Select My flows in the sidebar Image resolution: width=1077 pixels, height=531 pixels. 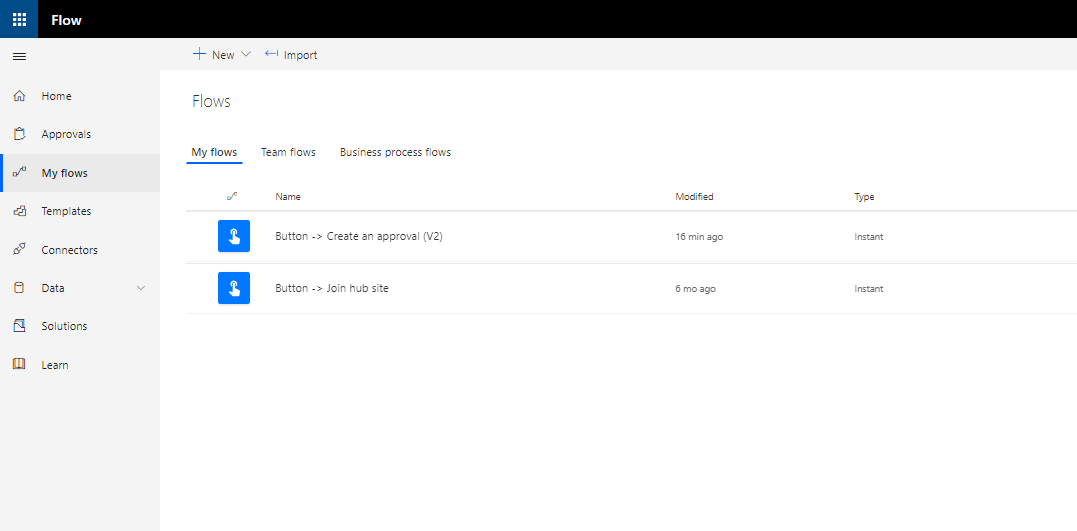(x=80, y=173)
